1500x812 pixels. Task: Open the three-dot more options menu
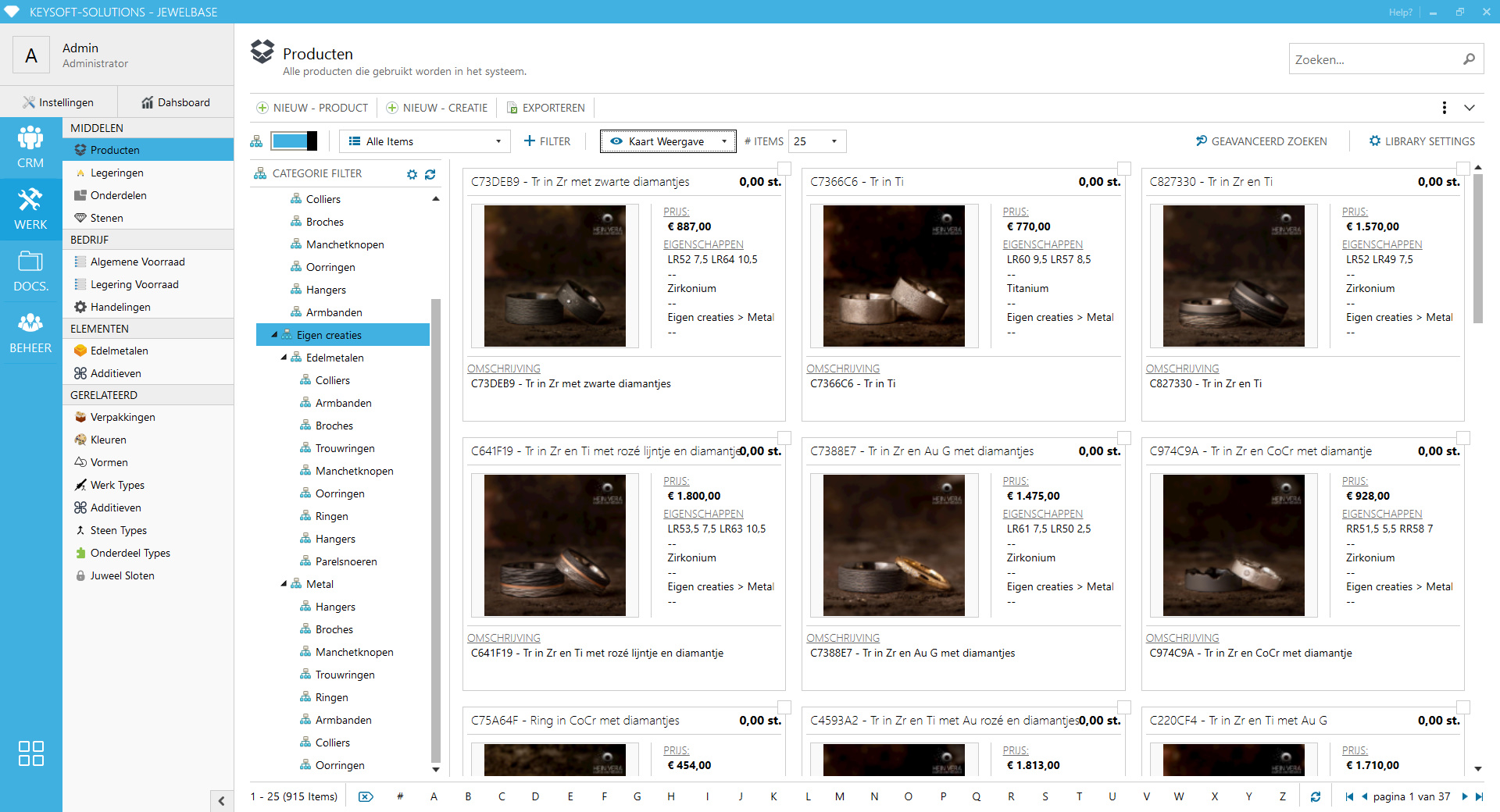click(x=1444, y=108)
